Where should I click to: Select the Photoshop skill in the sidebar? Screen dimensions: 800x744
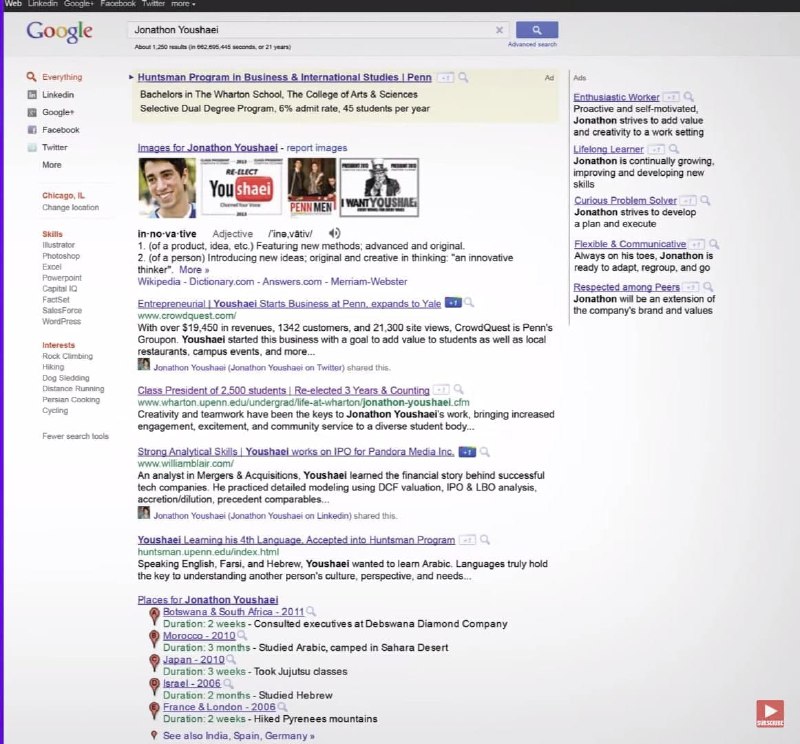click(61, 256)
